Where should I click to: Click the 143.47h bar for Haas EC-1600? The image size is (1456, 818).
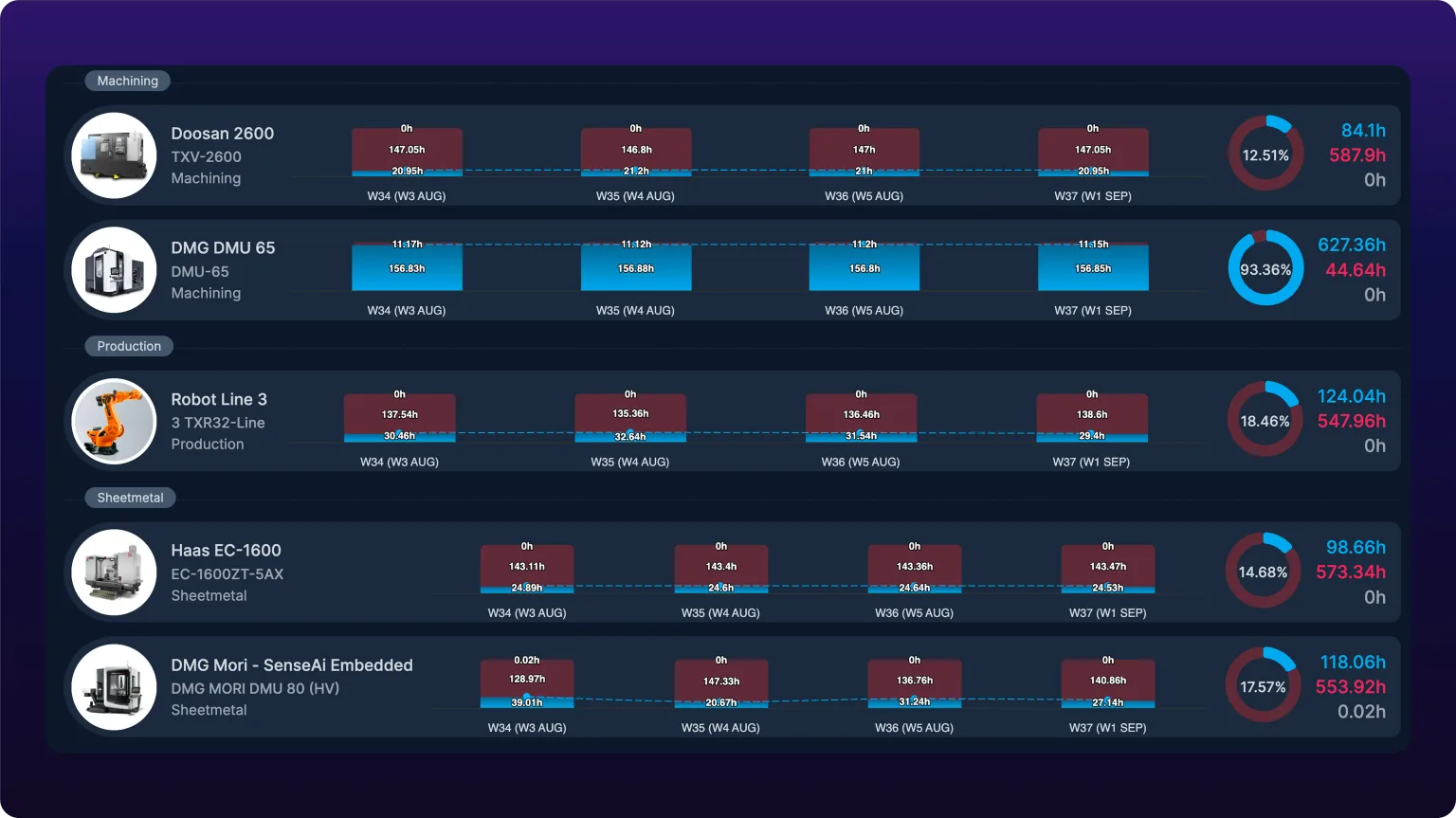pyautogui.click(x=1108, y=567)
